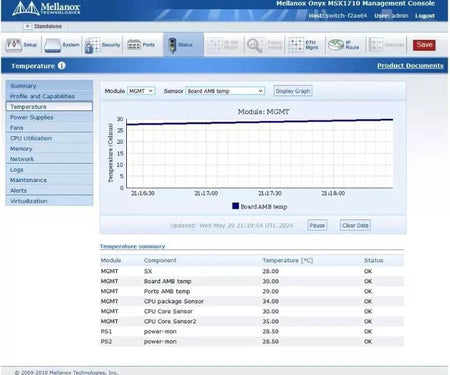The height and width of the screenshot is (375, 450).
Task: Expand the Standalone dropdown arrow
Action: click(x=28, y=26)
